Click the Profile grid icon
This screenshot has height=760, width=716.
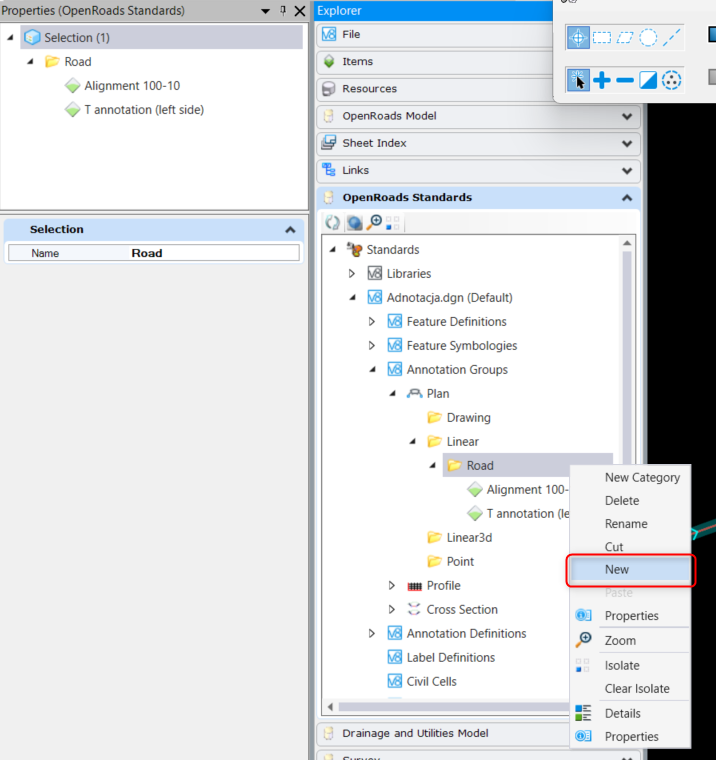(414, 586)
